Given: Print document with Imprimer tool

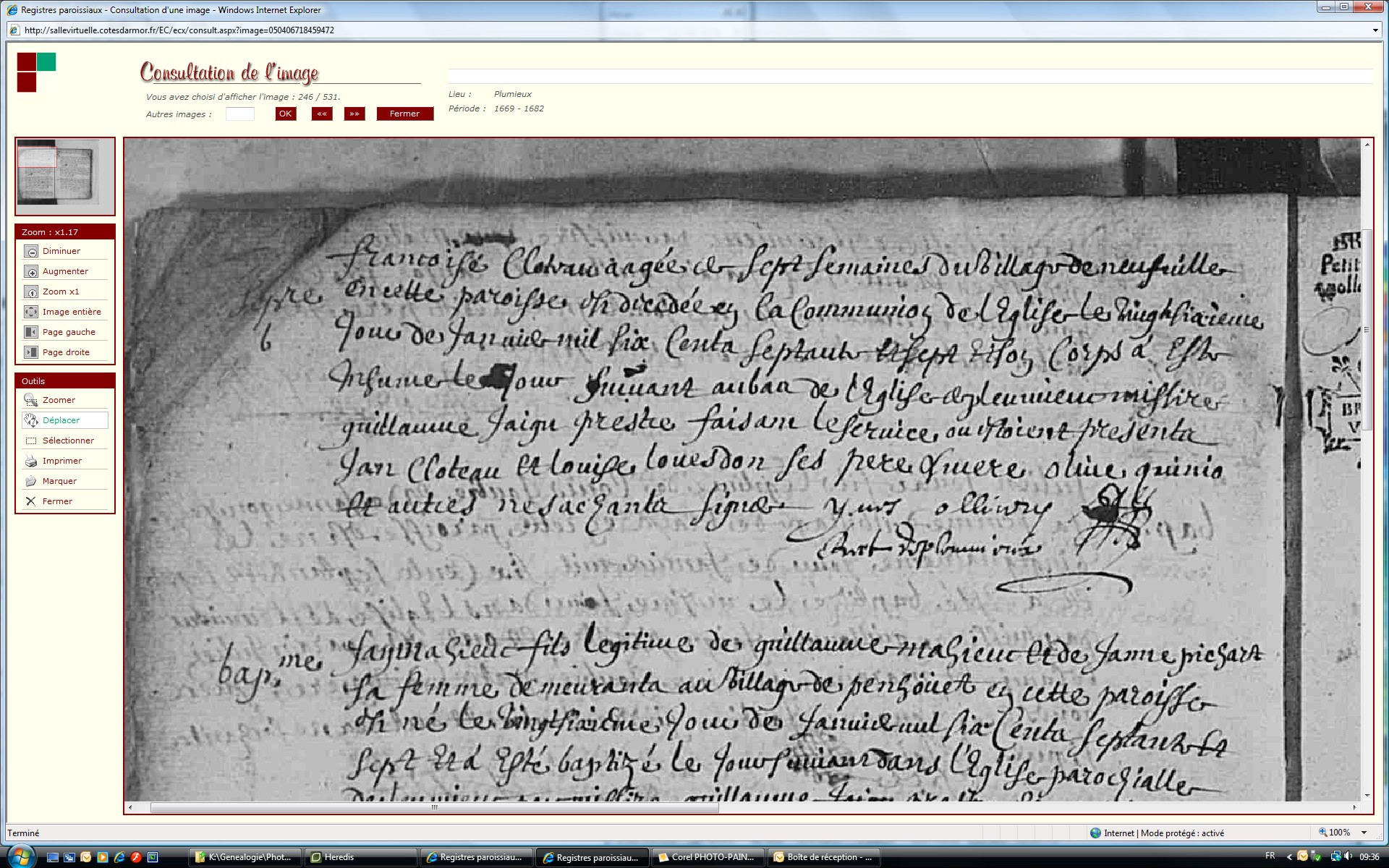Looking at the screenshot, I should pyautogui.click(x=31, y=461).
